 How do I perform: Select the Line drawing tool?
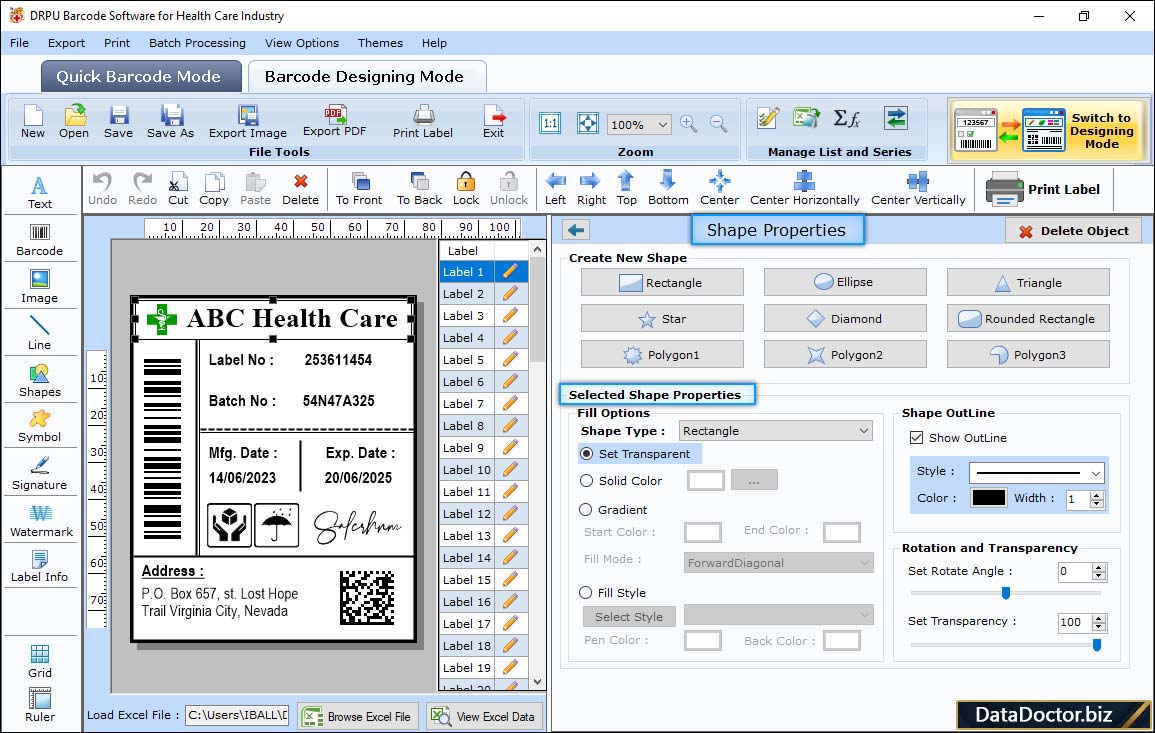click(x=40, y=333)
